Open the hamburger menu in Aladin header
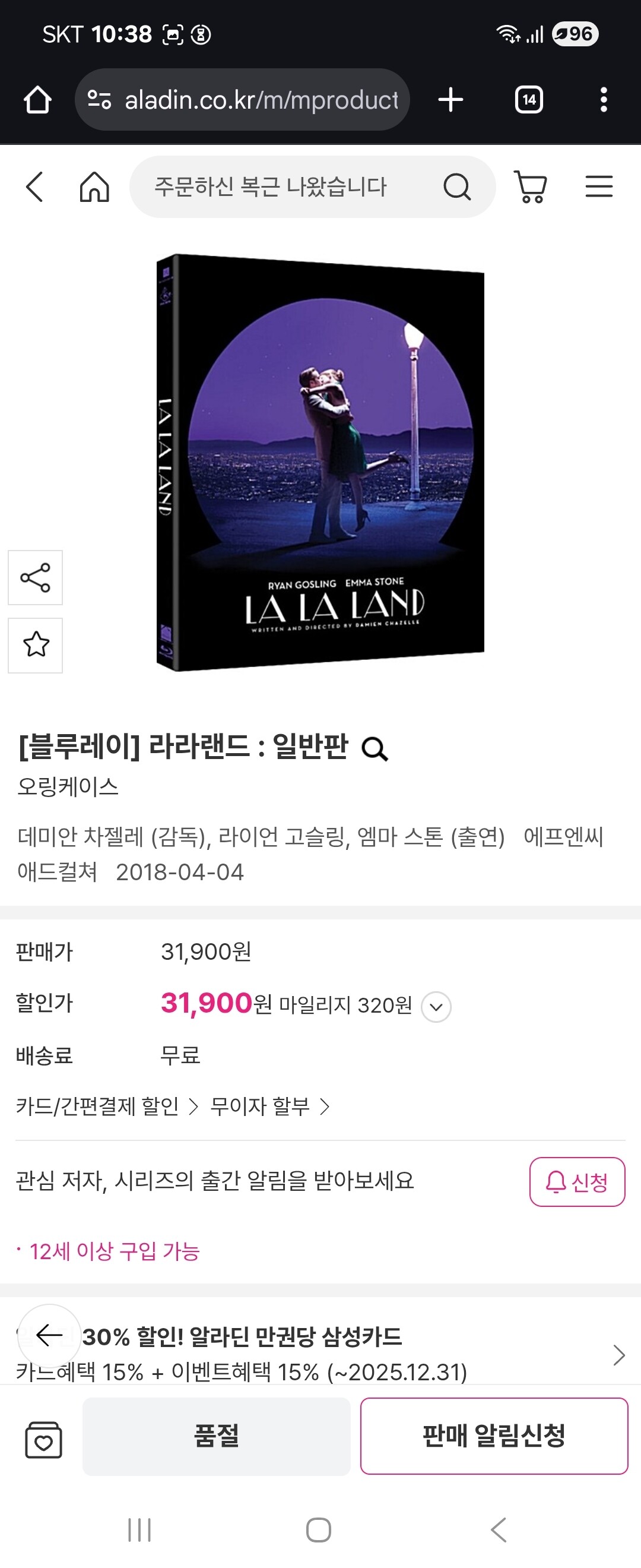This screenshot has width=641, height=1568. 599,186
